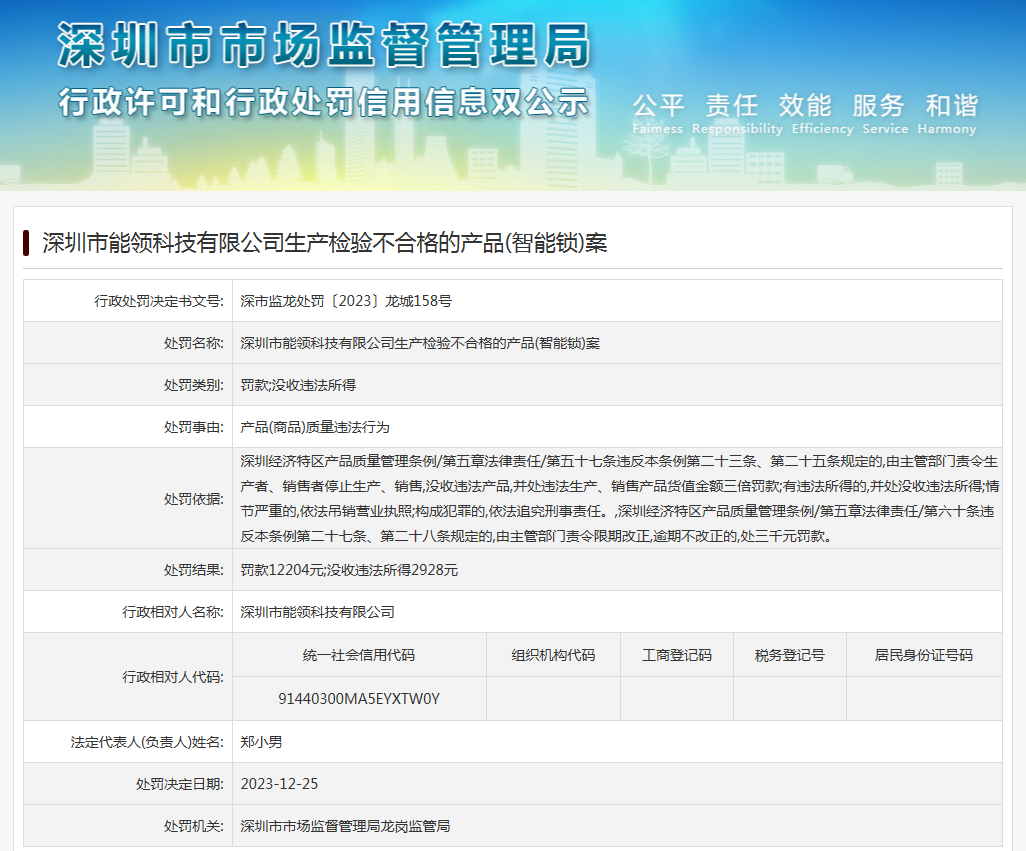Viewport: 1026px width, 851px height.
Task: Click the page heading 深圳市能领科技有限公司生产检验不合格的产品(智能锁)案
Action: [325, 243]
